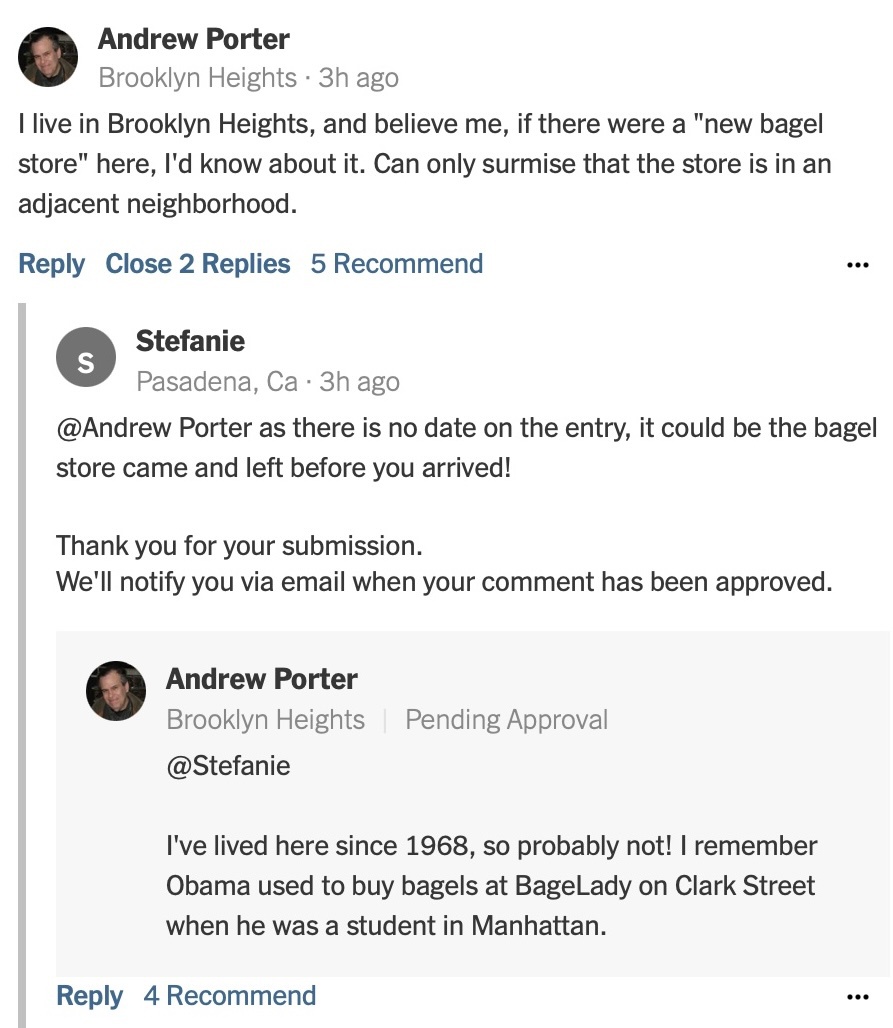Open more options for Andrew Porter's top comment
Viewport: 893px width, 1028px height.
pos(857,266)
